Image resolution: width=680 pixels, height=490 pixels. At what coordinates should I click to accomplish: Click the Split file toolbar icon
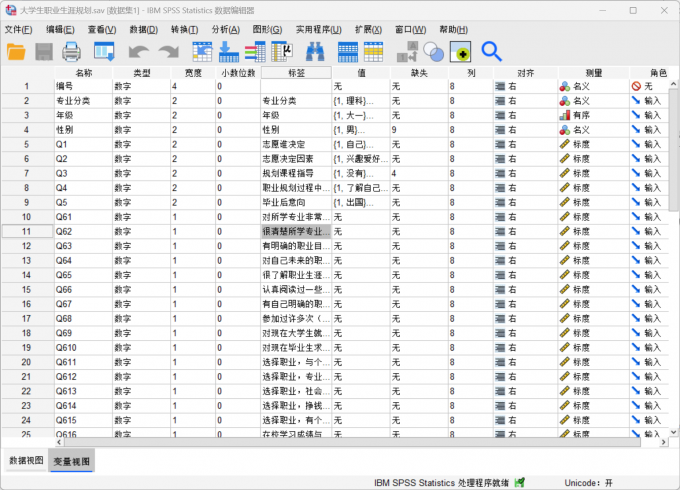407,51
